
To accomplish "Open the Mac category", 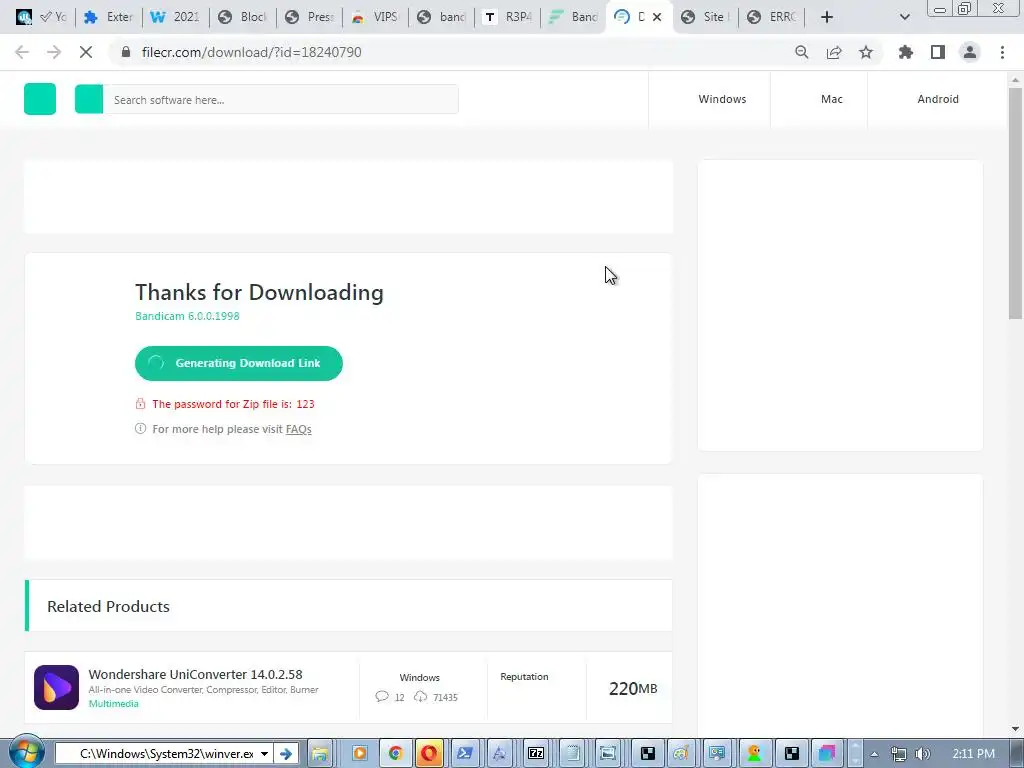I will coord(831,99).
